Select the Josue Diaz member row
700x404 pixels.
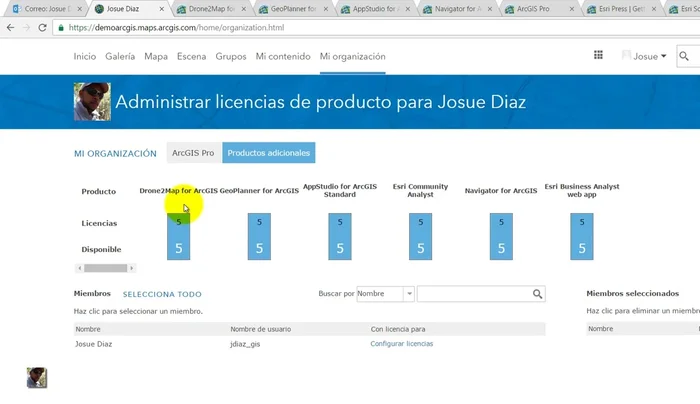[309, 344]
